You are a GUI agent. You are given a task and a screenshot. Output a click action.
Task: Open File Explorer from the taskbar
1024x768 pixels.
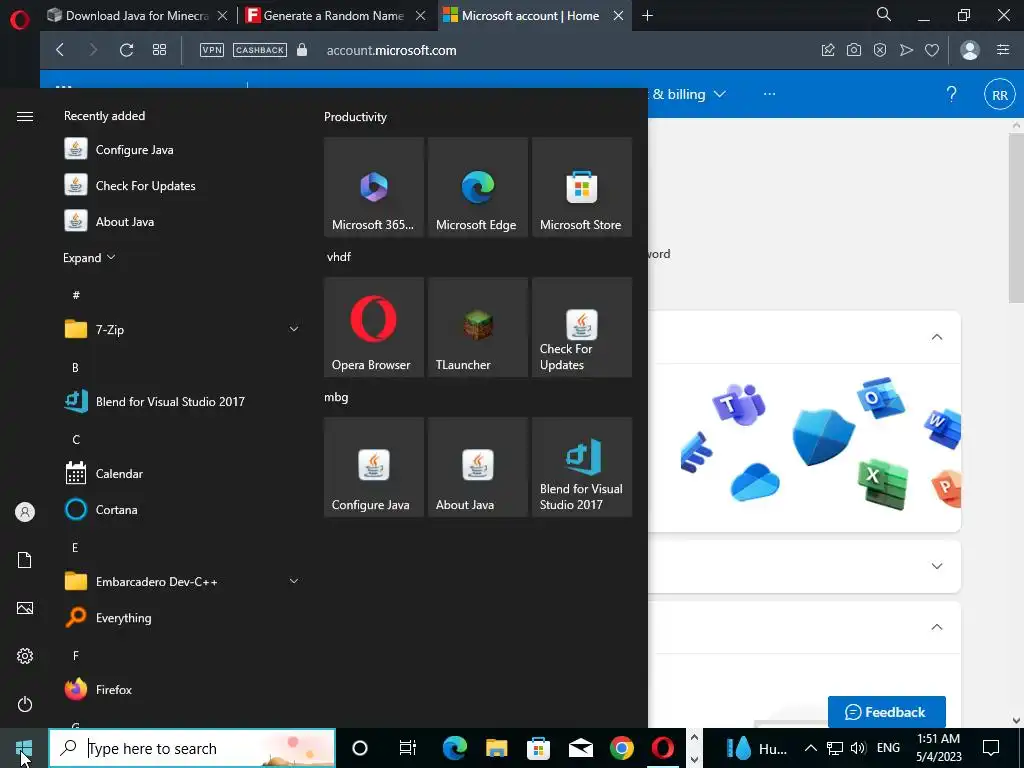(x=496, y=748)
